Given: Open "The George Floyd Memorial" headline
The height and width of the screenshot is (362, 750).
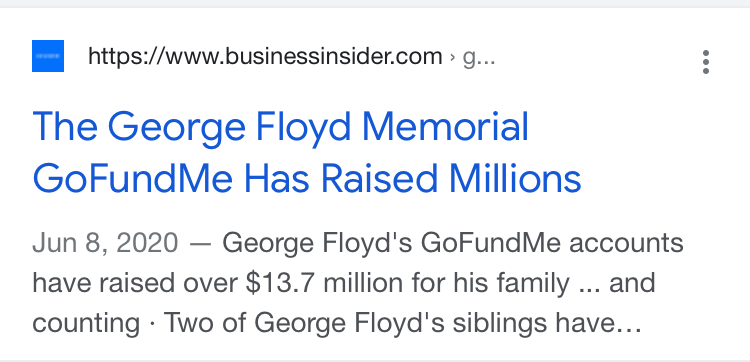Looking at the screenshot, I should coord(280,126).
